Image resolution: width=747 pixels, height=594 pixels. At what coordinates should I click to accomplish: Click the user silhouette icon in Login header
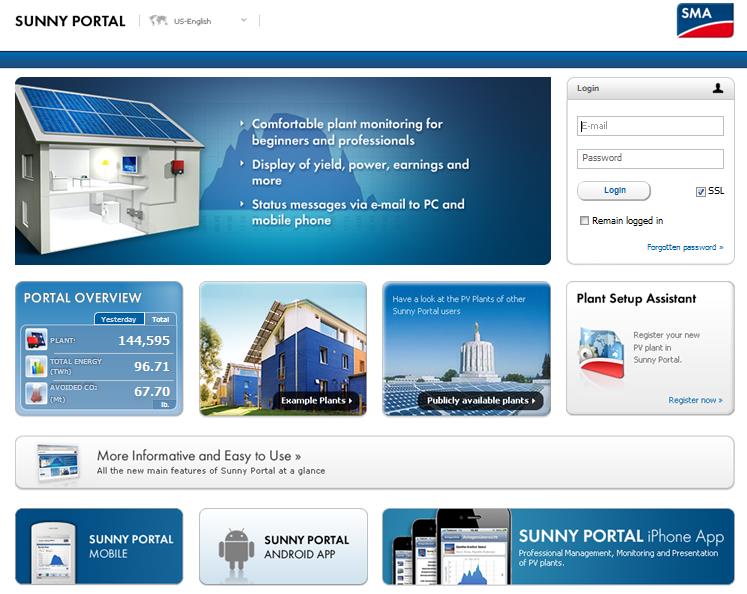point(717,88)
